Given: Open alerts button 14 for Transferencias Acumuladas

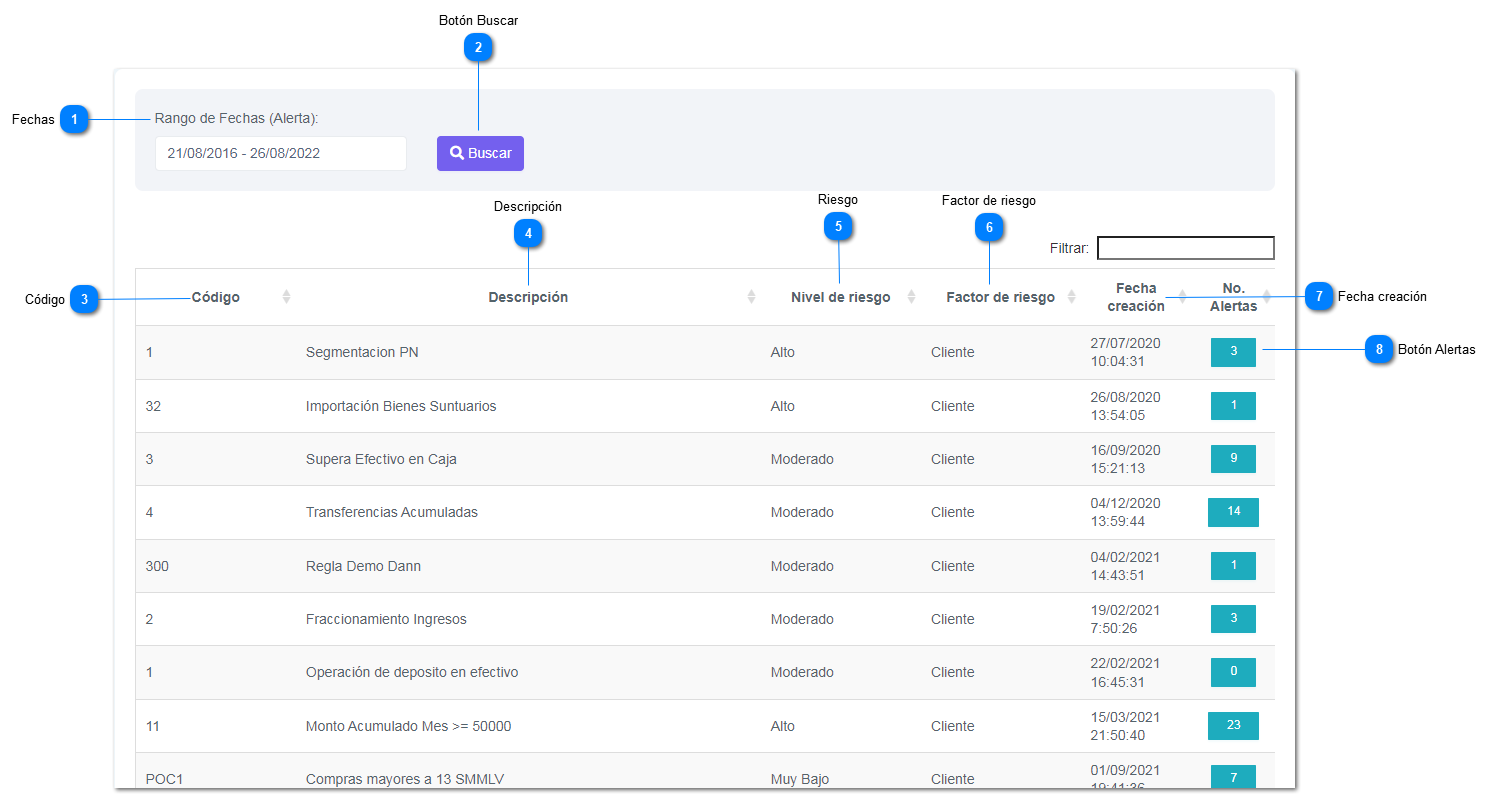Looking at the screenshot, I should pyautogui.click(x=1233, y=512).
